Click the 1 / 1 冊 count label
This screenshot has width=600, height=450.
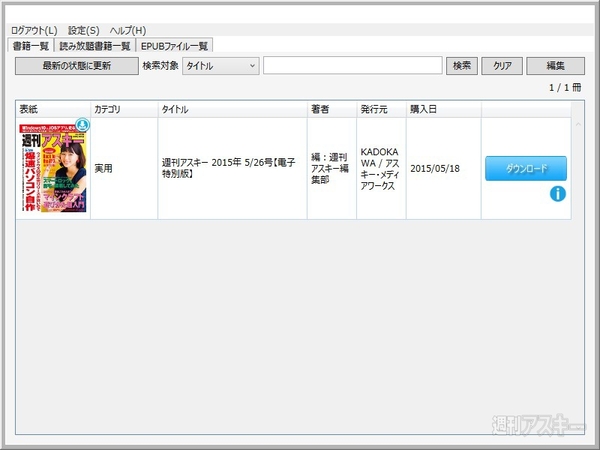[x=565, y=88]
